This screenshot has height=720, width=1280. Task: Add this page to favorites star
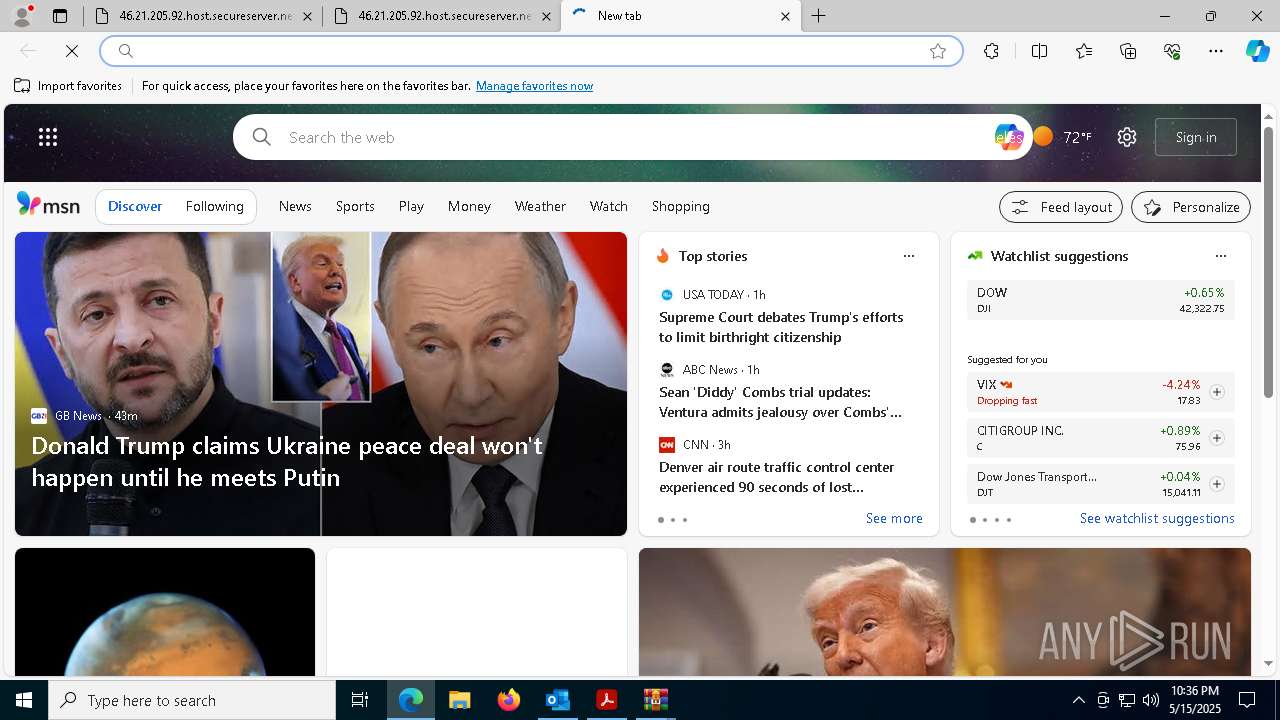coord(938,51)
